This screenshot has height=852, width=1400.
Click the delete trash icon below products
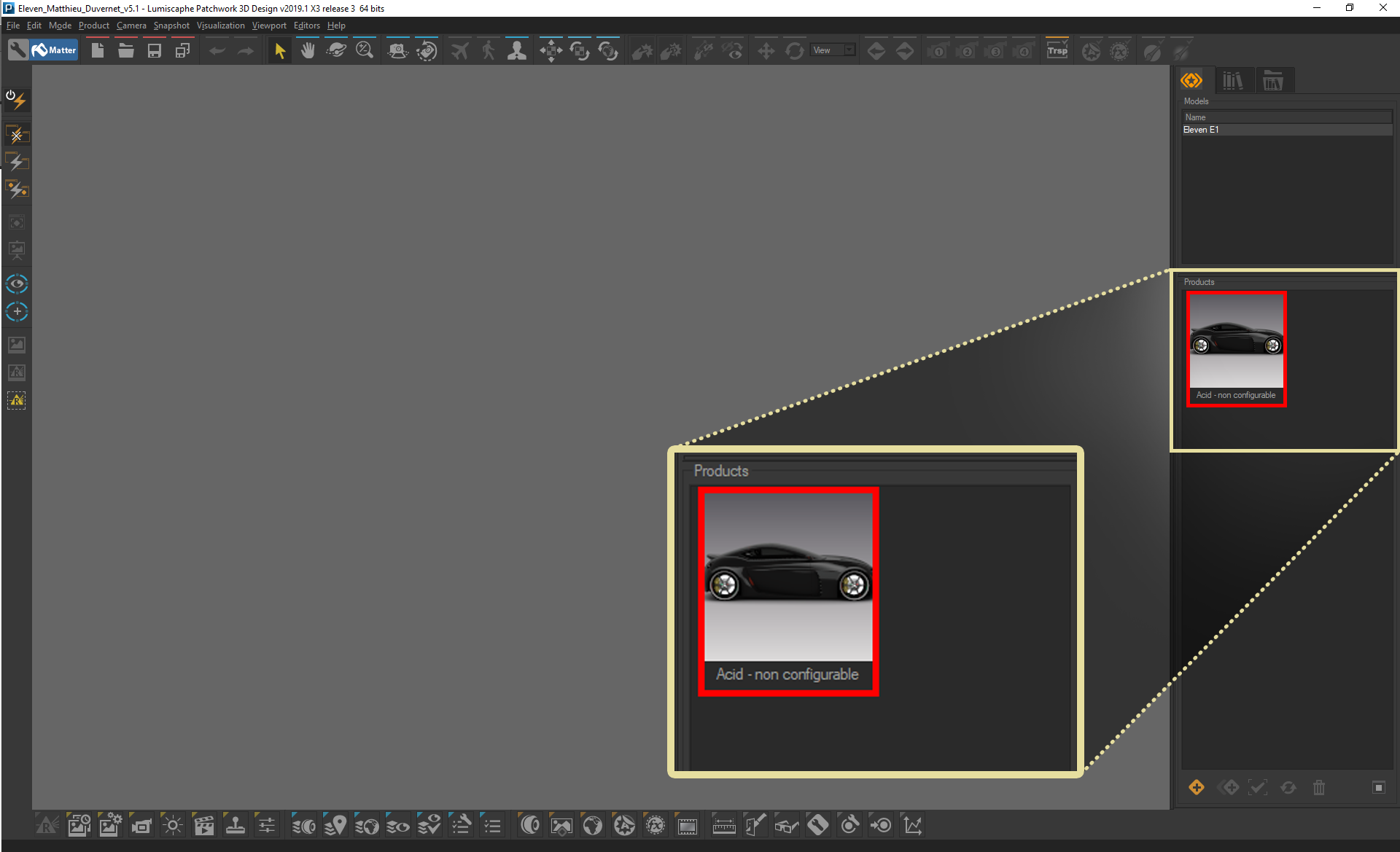[x=1319, y=787]
